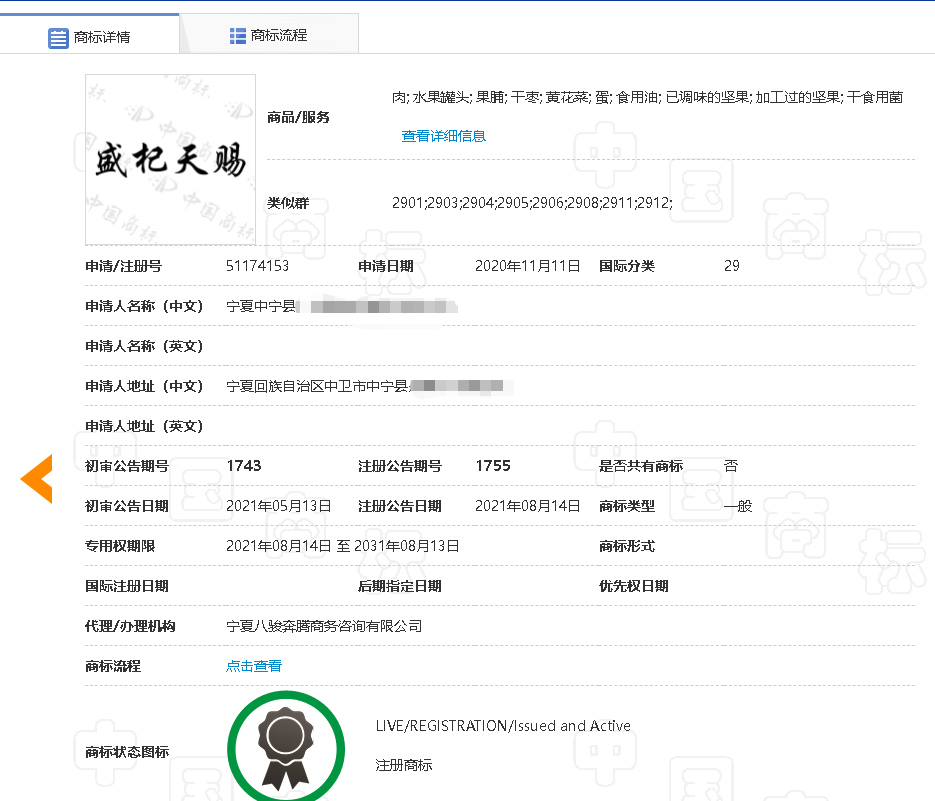Select the agency name 宁夏八骏奔腾商务咨询有限公司
Image resolution: width=935 pixels, height=801 pixels.
tap(324, 626)
